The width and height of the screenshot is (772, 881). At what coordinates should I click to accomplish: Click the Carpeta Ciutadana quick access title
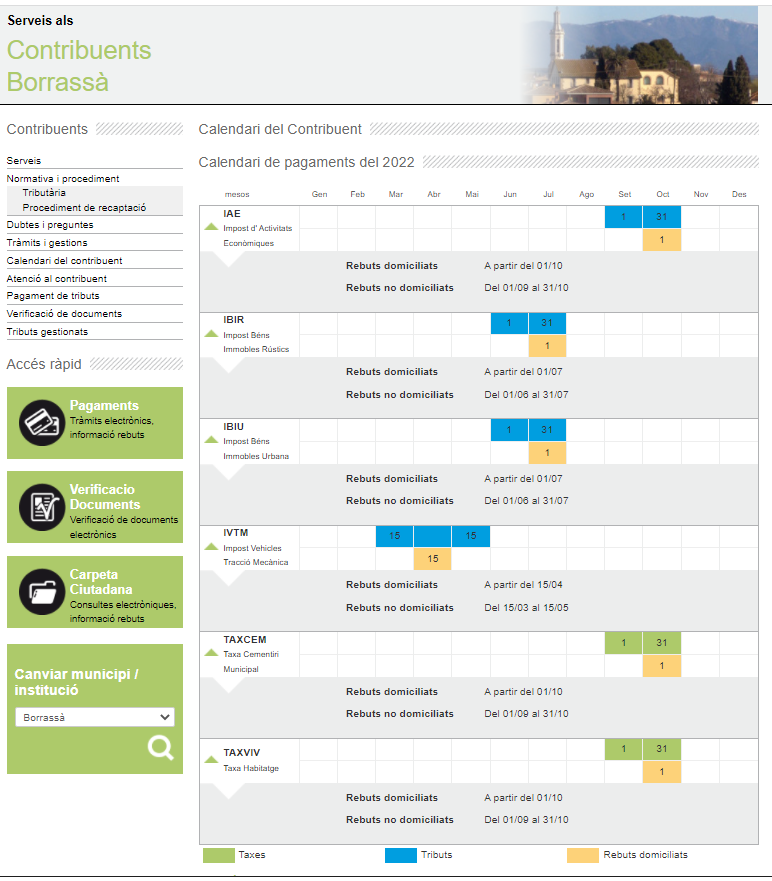click(x=101, y=582)
